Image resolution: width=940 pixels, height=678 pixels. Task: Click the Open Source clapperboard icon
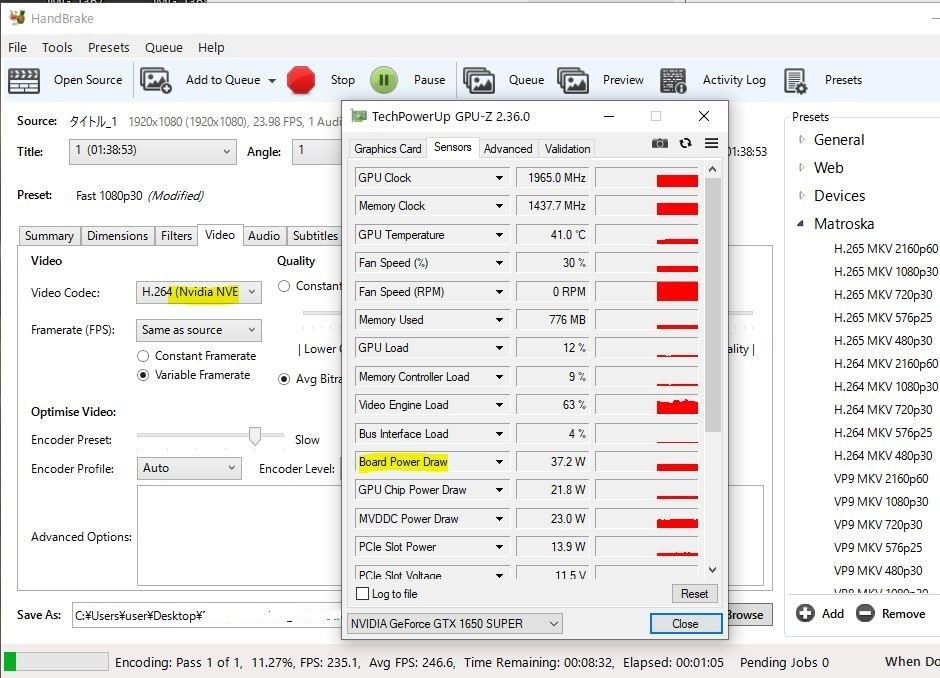pyautogui.click(x=24, y=80)
